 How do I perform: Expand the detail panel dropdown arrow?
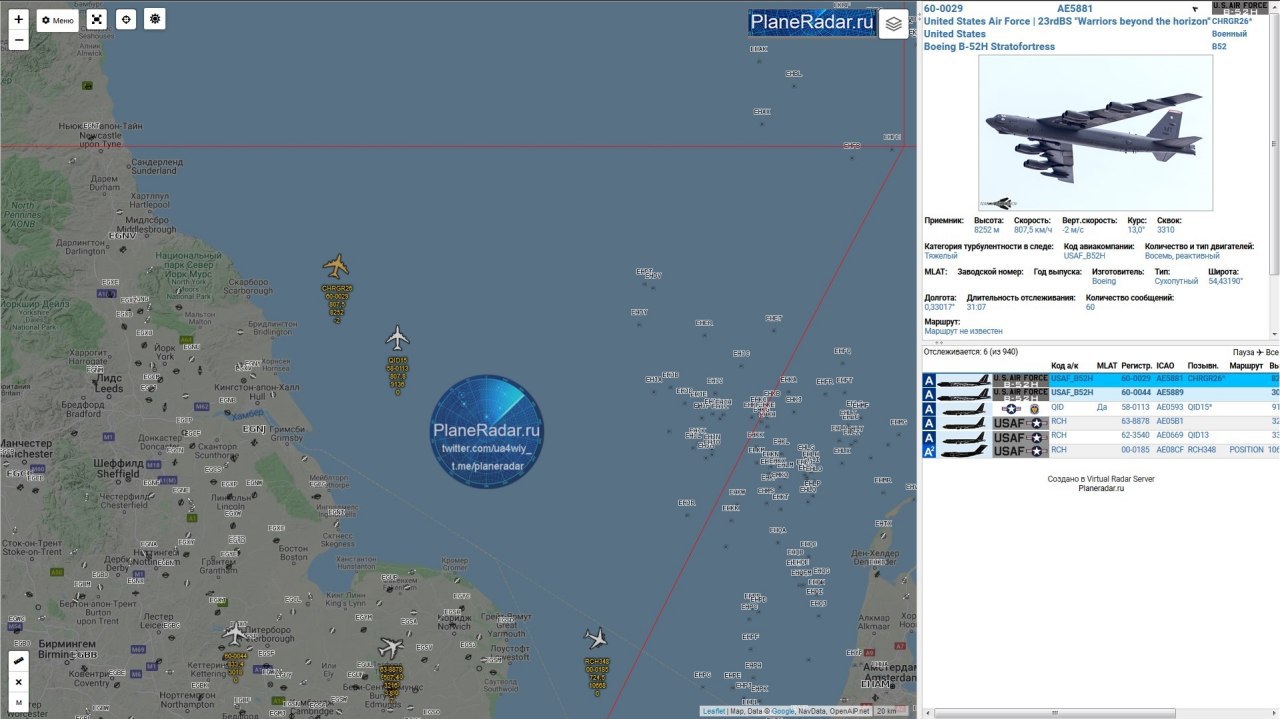click(x=1194, y=9)
